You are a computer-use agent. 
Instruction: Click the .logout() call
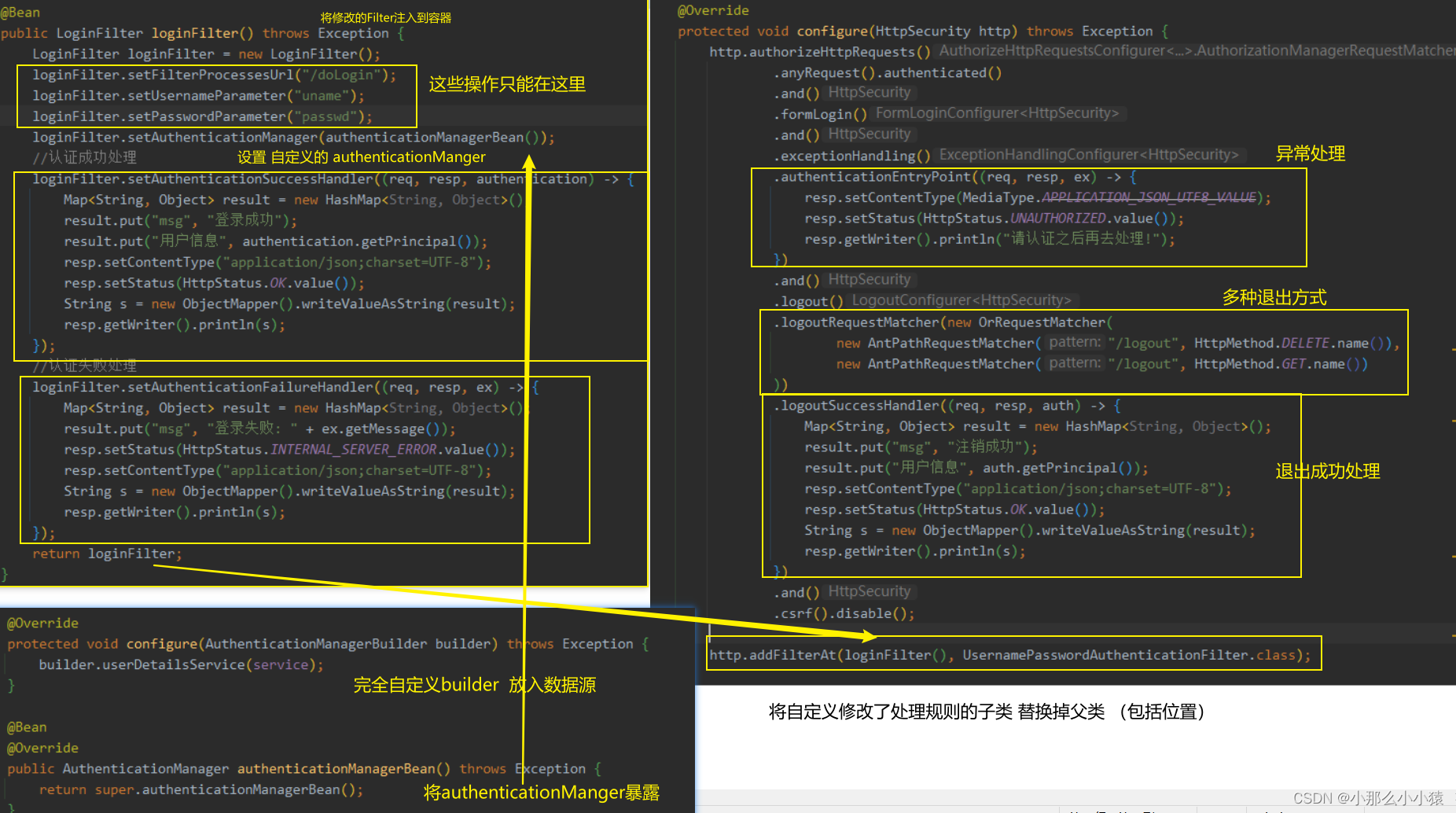click(x=808, y=301)
